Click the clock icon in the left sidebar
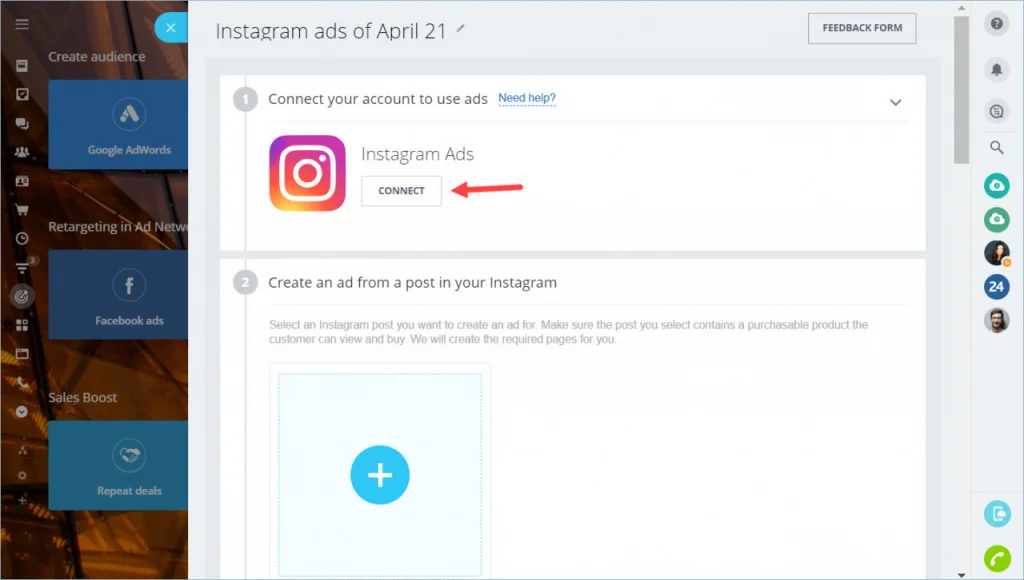The height and width of the screenshot is (580, 1024). (x=22, y=238)
